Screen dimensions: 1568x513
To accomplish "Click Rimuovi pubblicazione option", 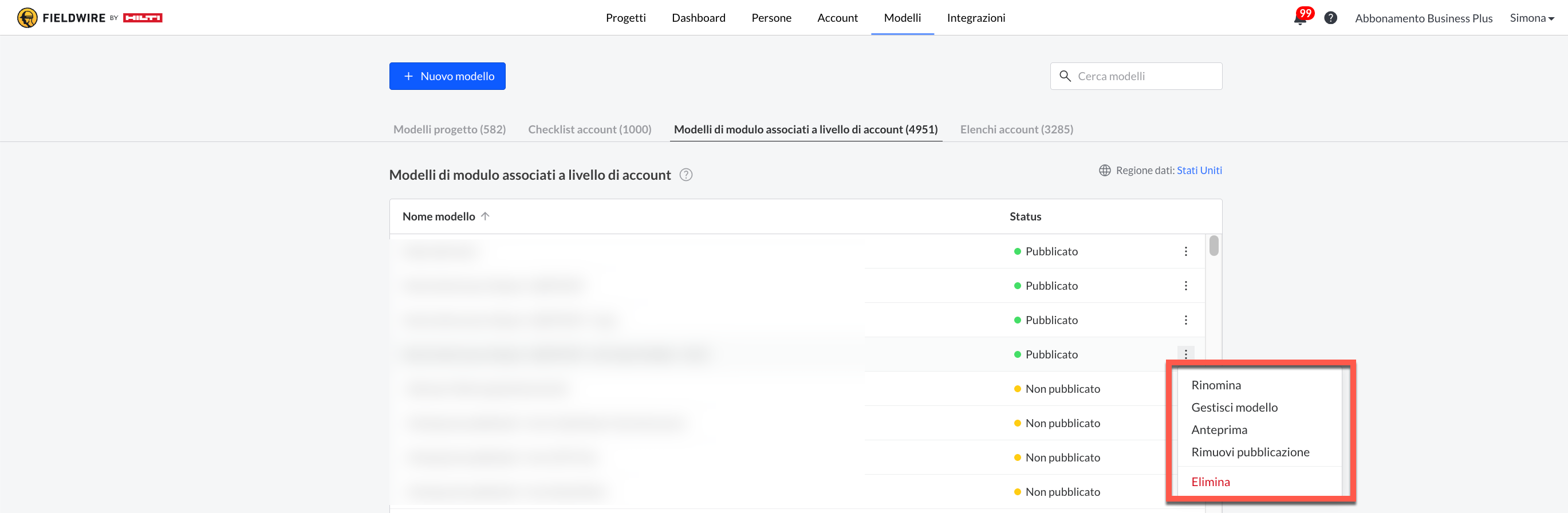I will pos(1250,452).
